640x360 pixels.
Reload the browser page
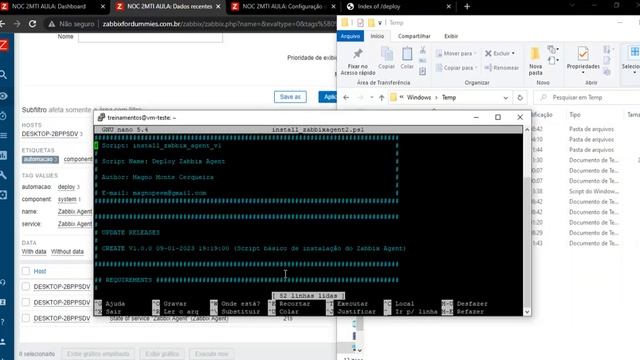tap(33, 24)
